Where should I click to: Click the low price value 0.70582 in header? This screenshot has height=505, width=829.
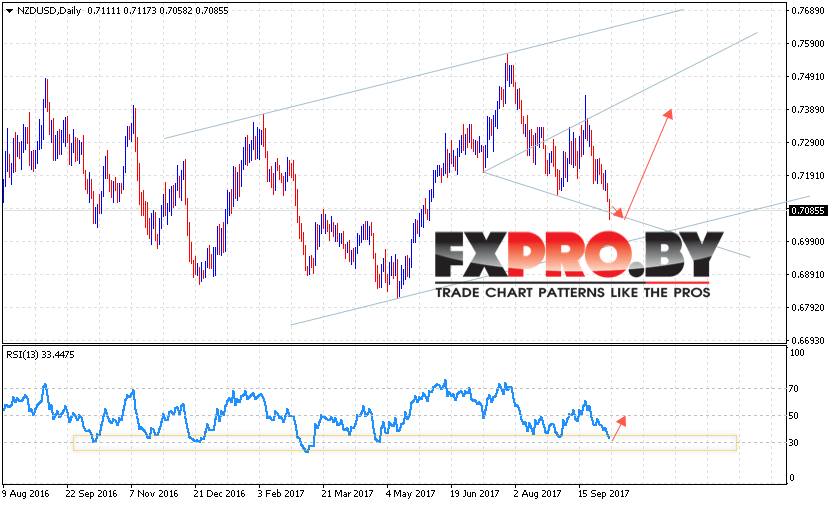(176, 11)
